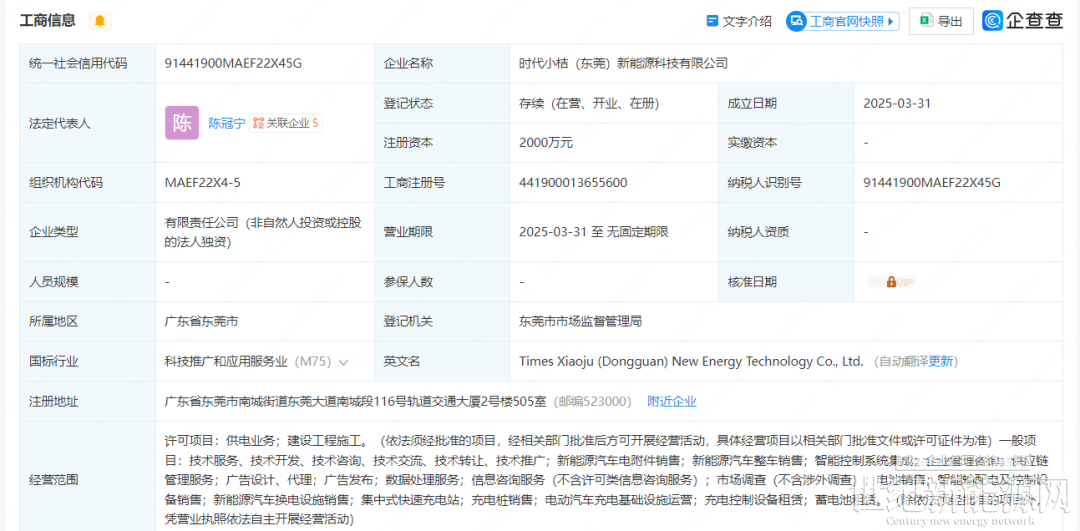Select registration number 441900013655600
Viewport: 1080px width, 531px height.
573,183
